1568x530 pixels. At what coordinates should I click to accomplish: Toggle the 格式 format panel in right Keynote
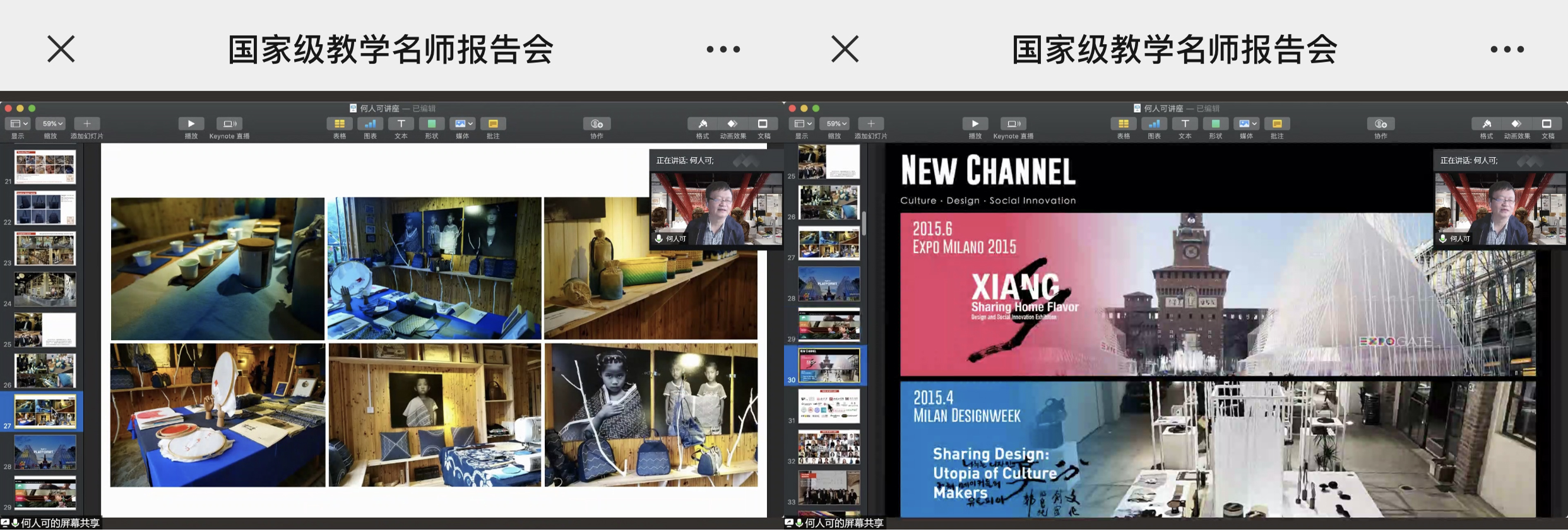(x=1487, y=124)
